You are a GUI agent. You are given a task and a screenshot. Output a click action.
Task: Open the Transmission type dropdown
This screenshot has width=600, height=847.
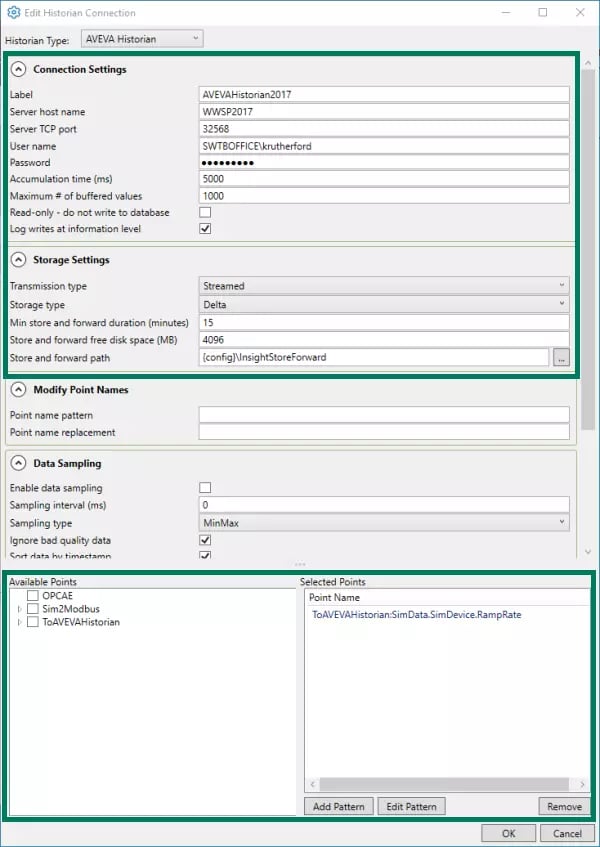tap(384, 286)
